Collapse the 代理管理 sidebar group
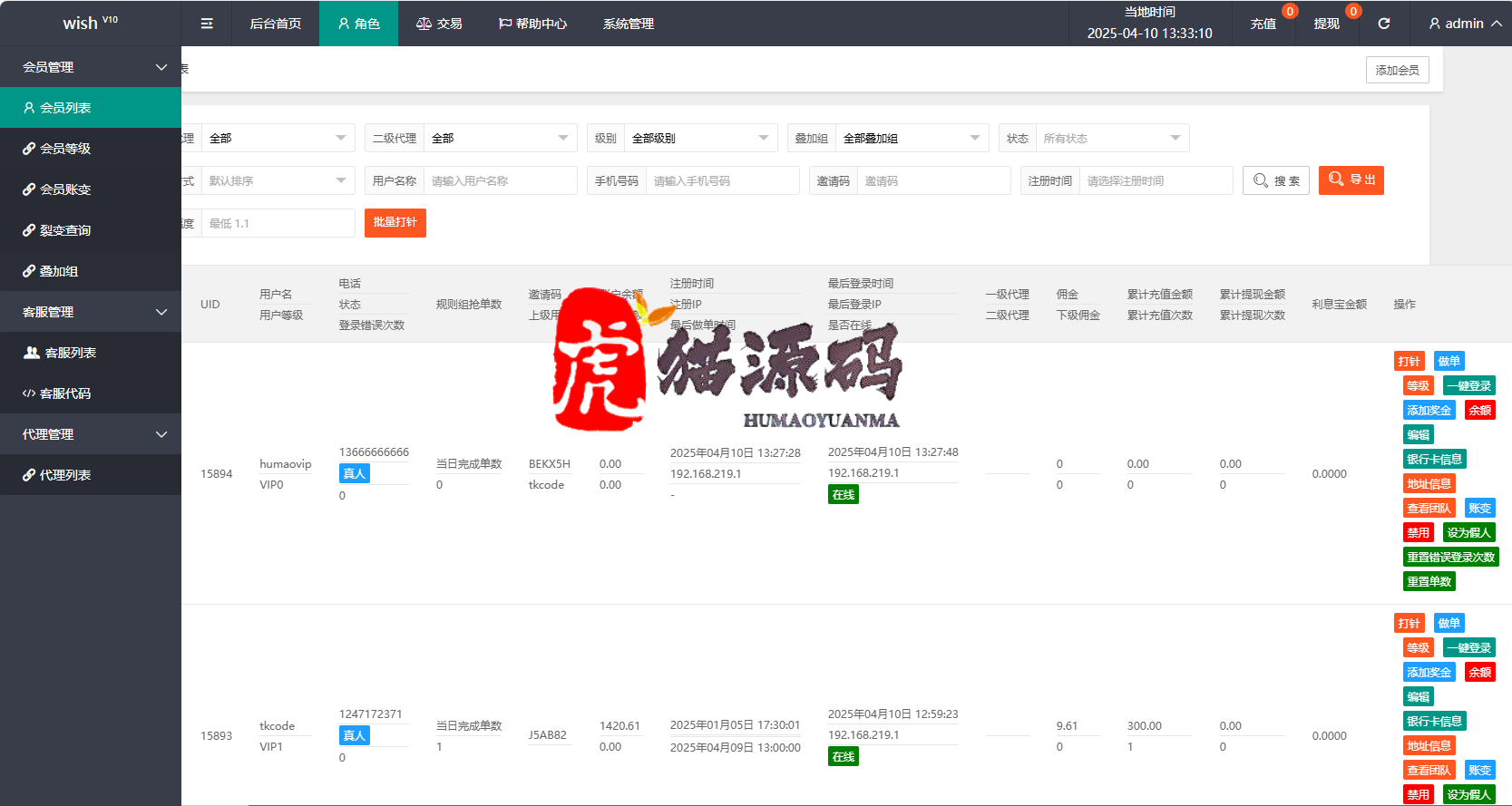This screenshot has height=806, width=1512. (91, 434)
